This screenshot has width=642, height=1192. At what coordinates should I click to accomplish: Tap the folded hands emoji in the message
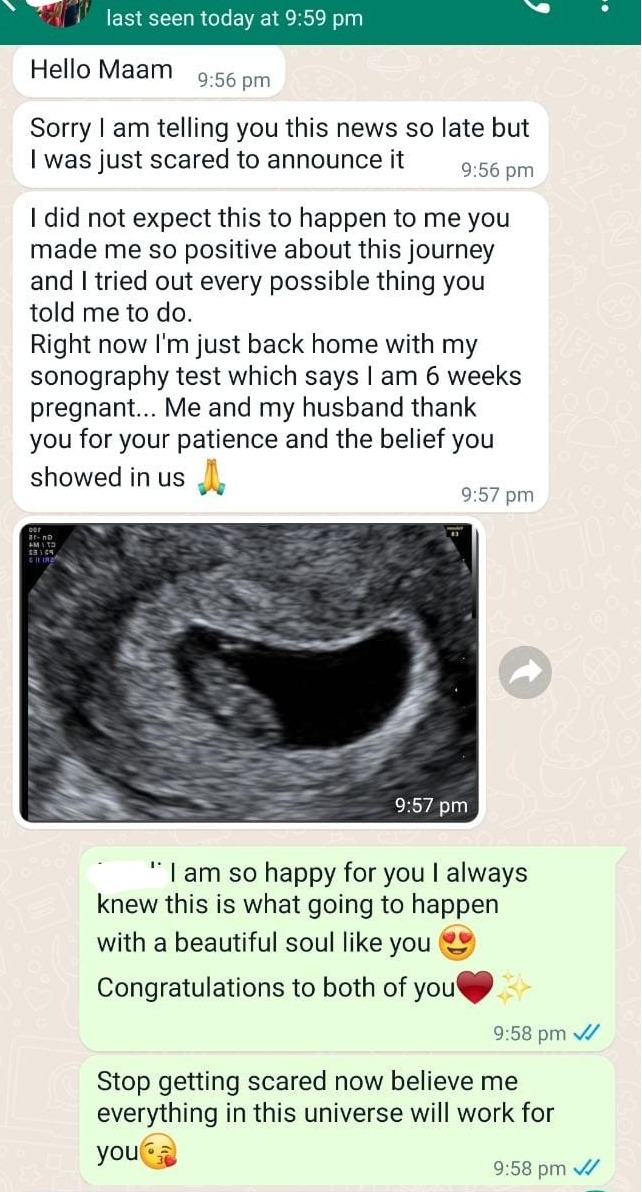tap(210, 477)
